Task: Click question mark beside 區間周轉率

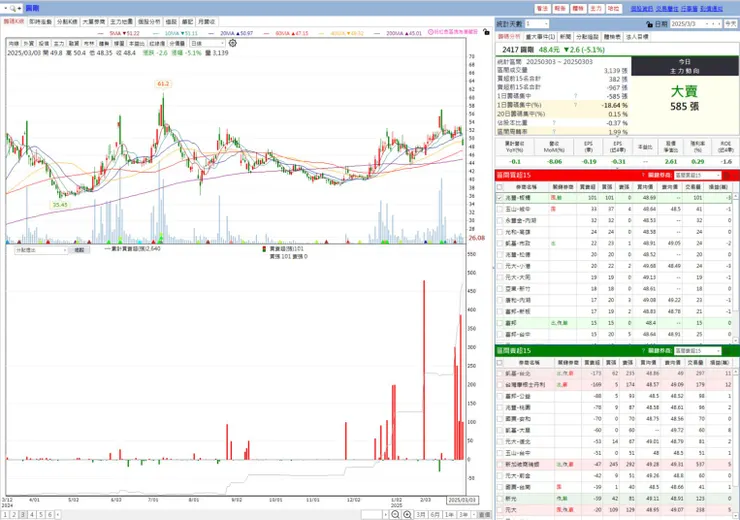Action: [x=554, y=132]
